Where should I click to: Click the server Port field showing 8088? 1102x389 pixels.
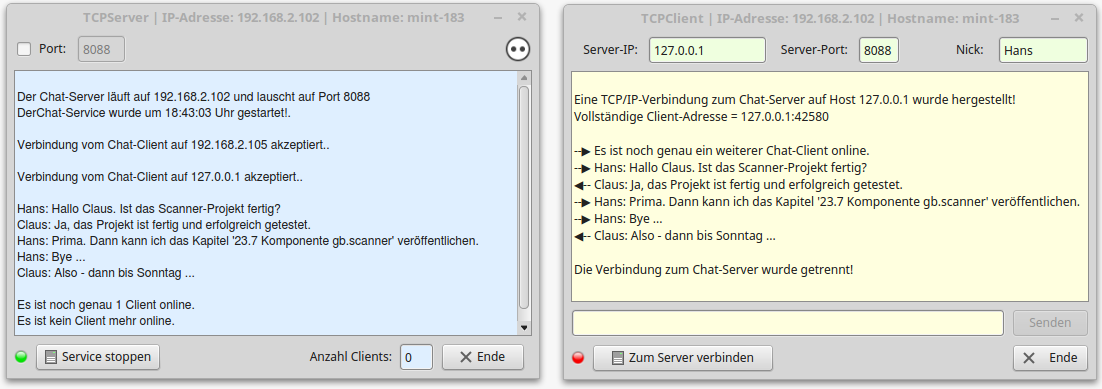point(101,49)
